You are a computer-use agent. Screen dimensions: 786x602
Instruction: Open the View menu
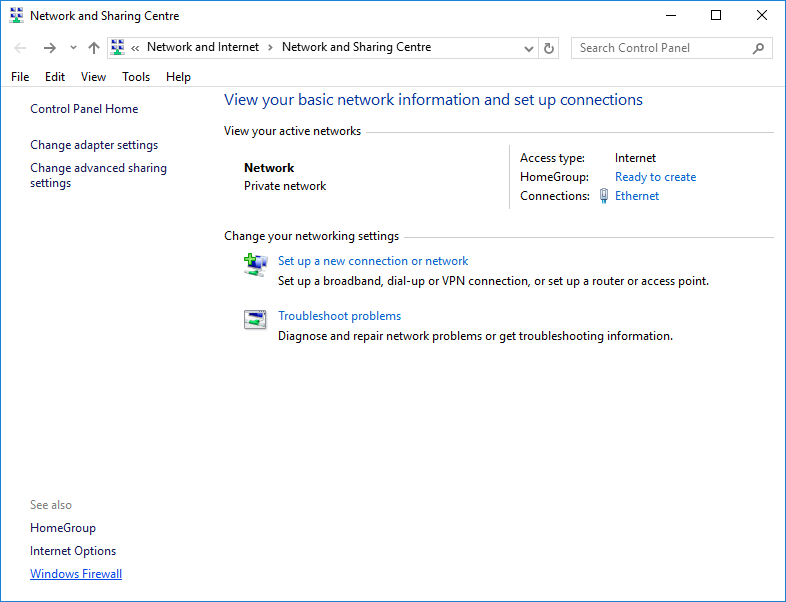[x=93, y=77]
